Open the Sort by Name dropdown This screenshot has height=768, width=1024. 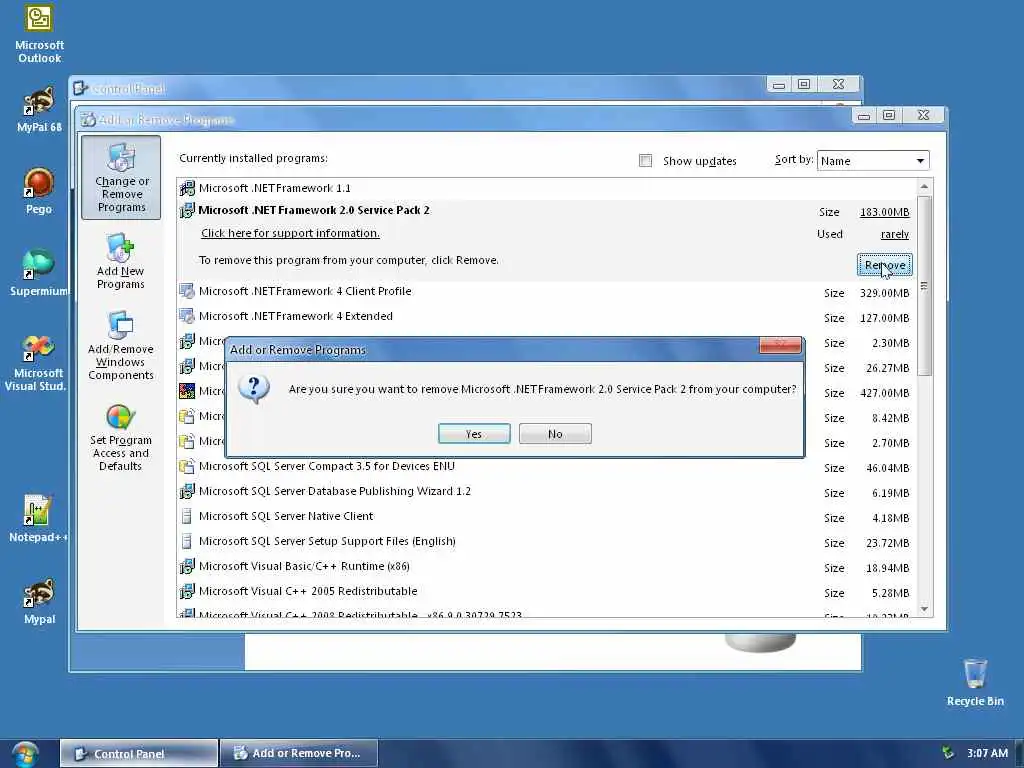click(872, 161)
